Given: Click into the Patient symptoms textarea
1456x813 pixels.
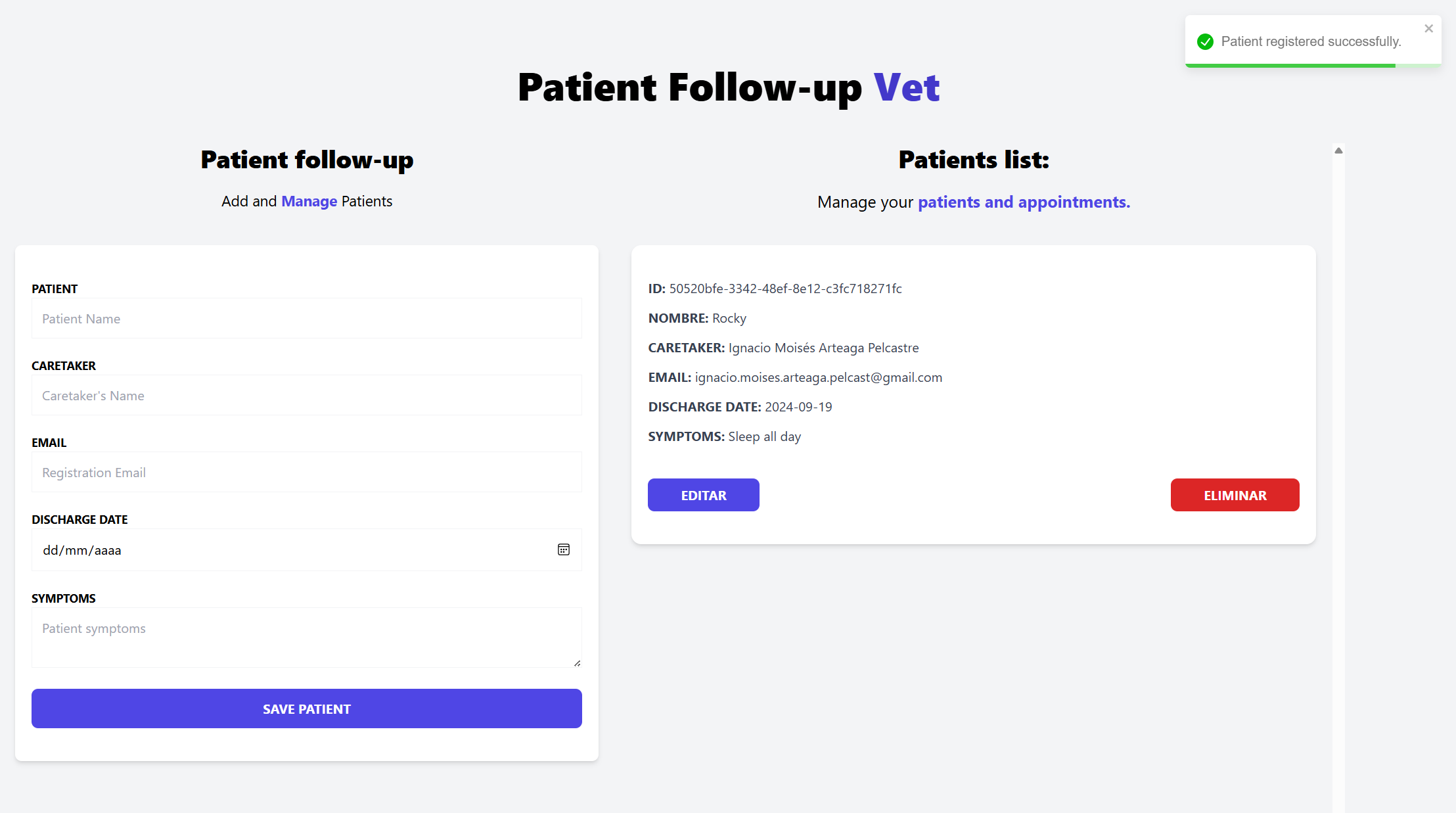Looking at the screenshot, I should [307, 638].
